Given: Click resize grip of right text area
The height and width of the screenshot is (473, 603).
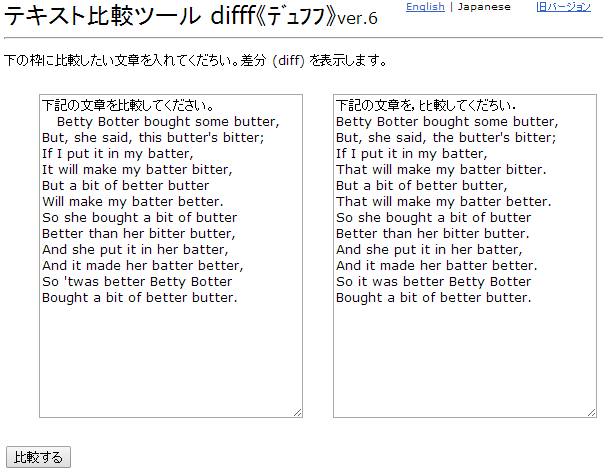Looking at the screenshot, I should [591, 412].
